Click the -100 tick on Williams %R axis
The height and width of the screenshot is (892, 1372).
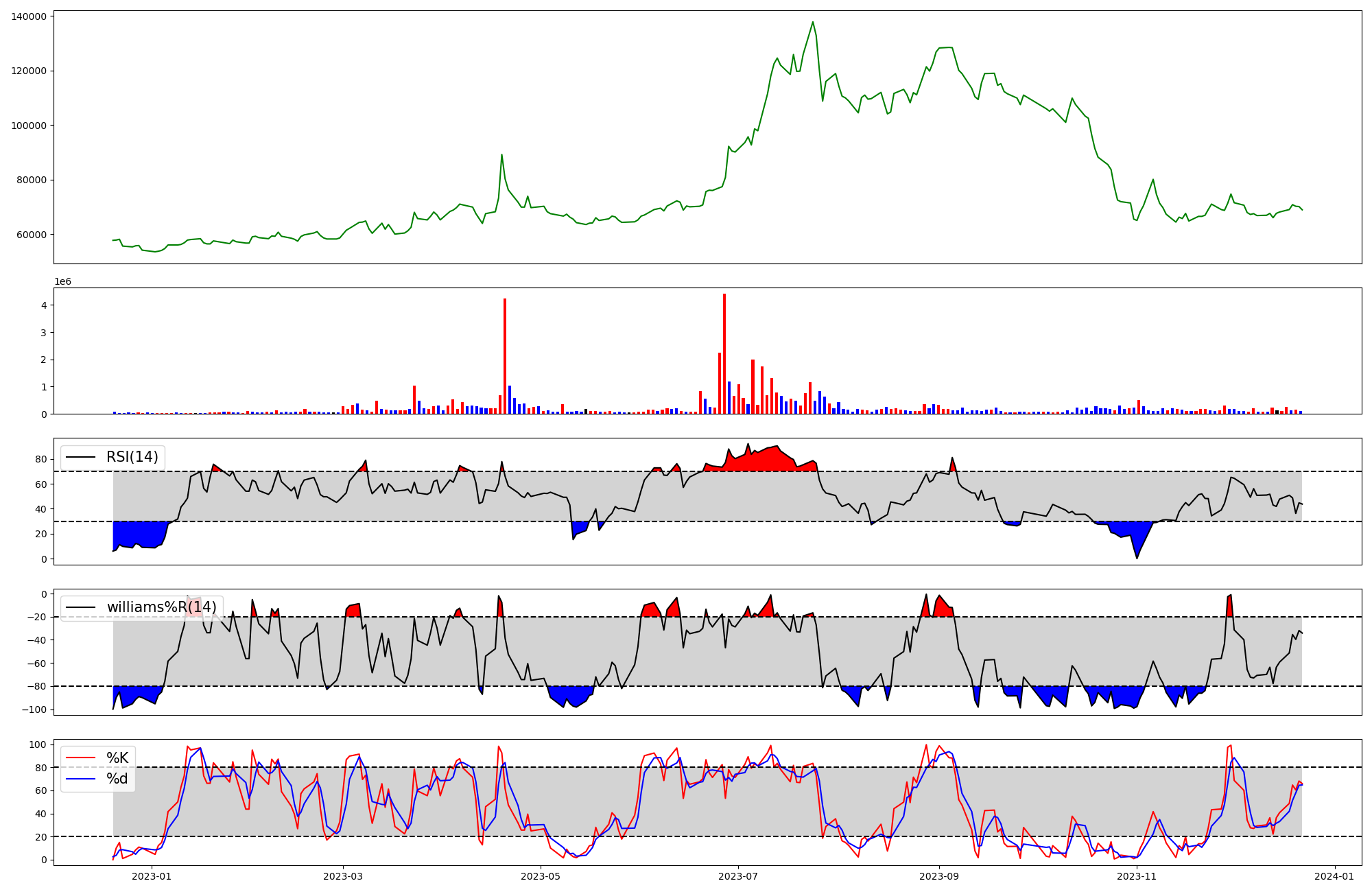(36, 709)
